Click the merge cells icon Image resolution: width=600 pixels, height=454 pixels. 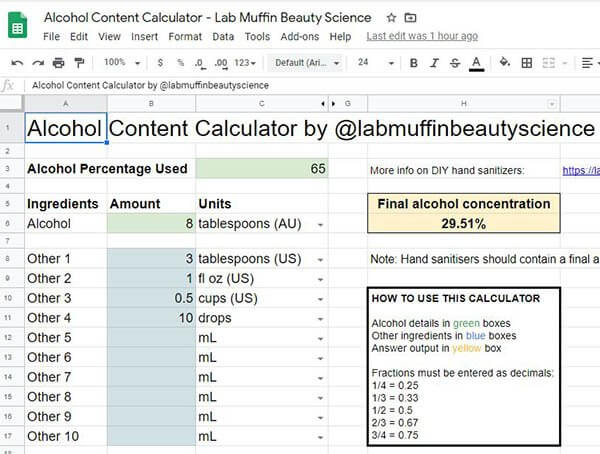tap(549, 63)
